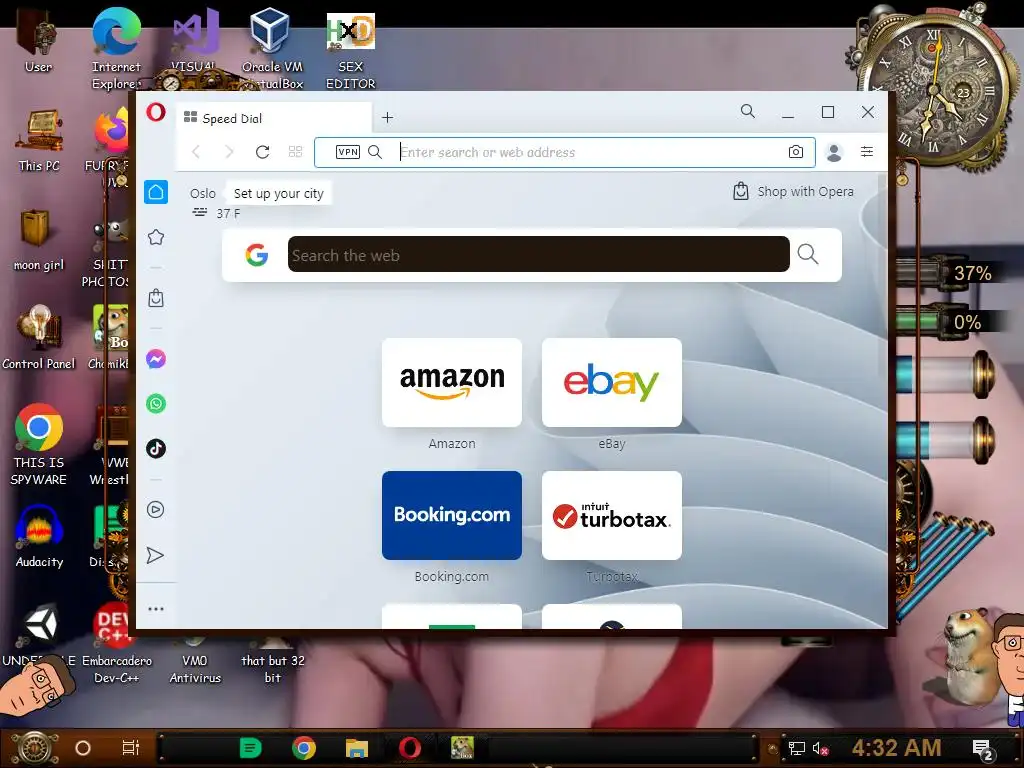The width and height of the screenshot is (1024, 768).
Task: Click the Oslo weather city label
Action: [202, 193]
